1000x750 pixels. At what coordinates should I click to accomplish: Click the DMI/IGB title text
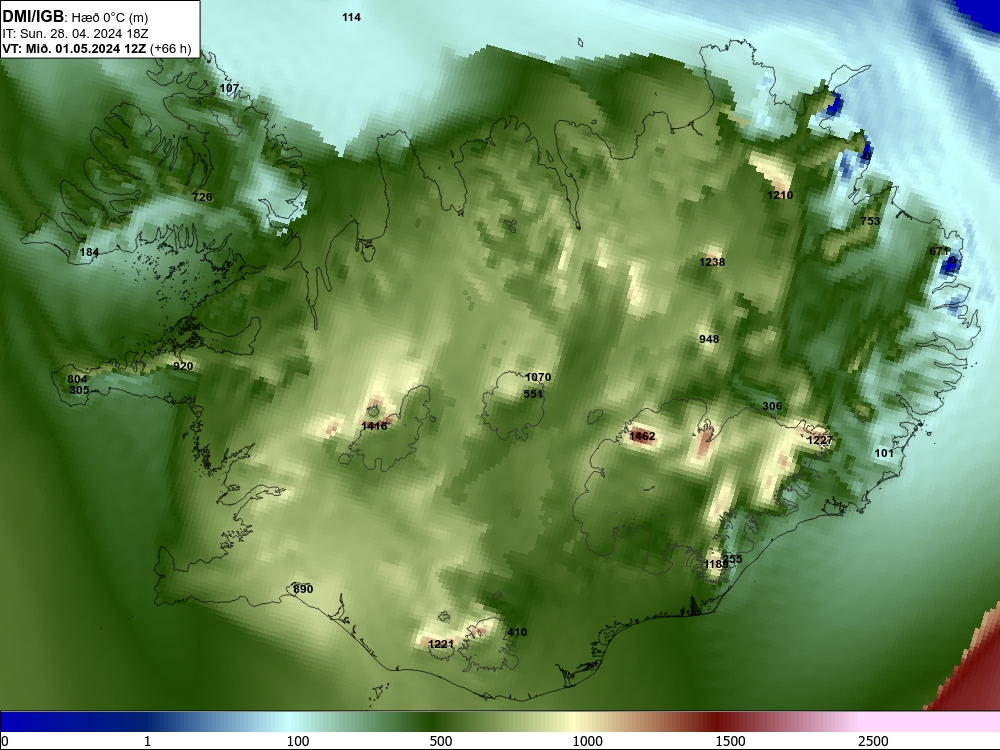click(33, 17)
